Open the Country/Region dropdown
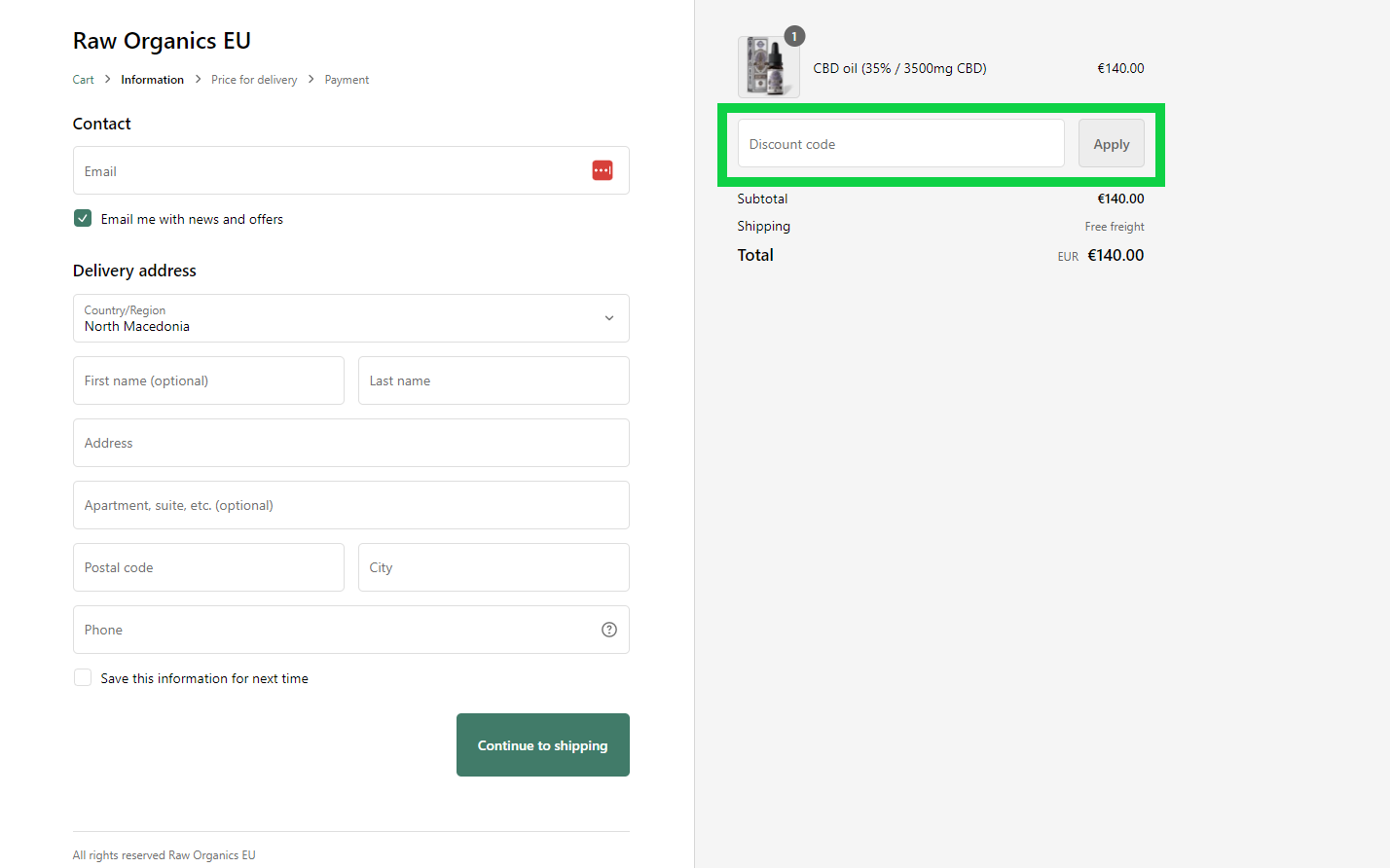Image resolution: width=1390 pixels, height=868 pixels. [351, 318]
